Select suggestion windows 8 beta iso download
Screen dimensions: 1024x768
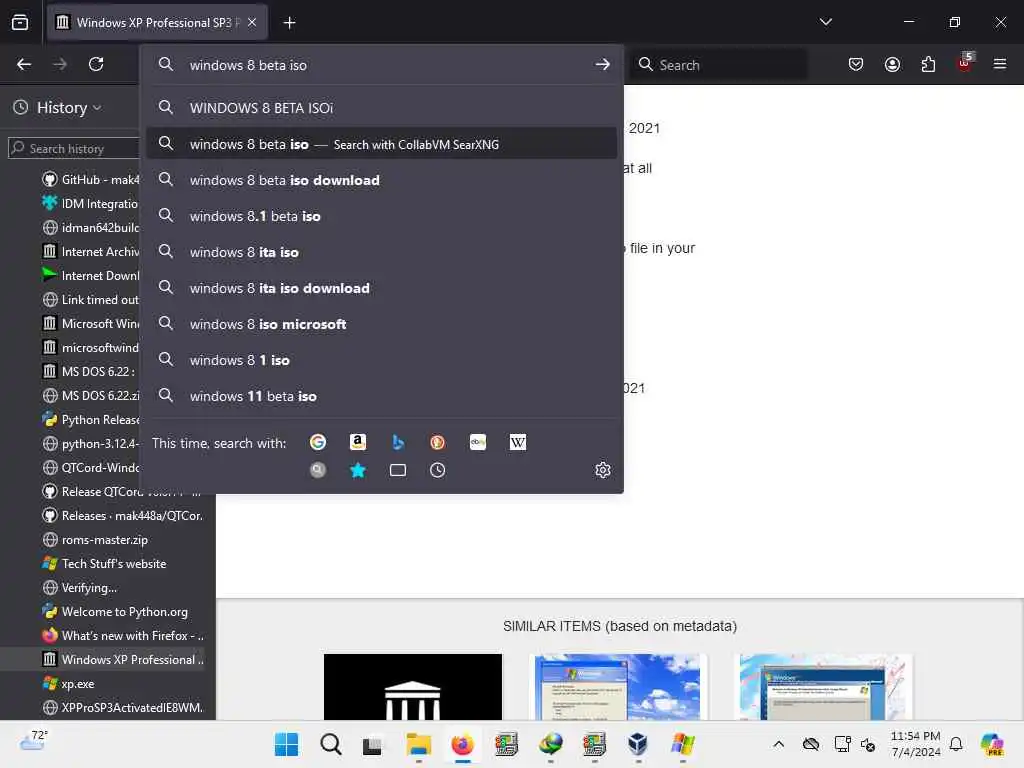[x=381, y=180]
